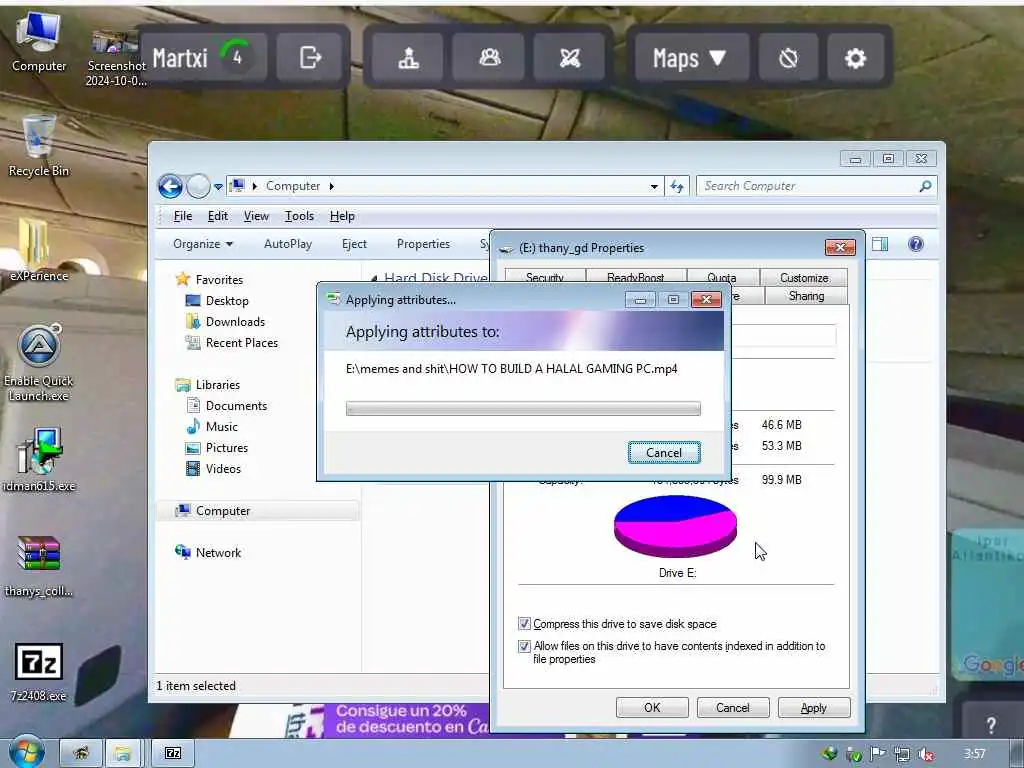Click the Action Center flag tray icon
The width and height of the screenshot is (1024, 768).
[x=878, y=754]
